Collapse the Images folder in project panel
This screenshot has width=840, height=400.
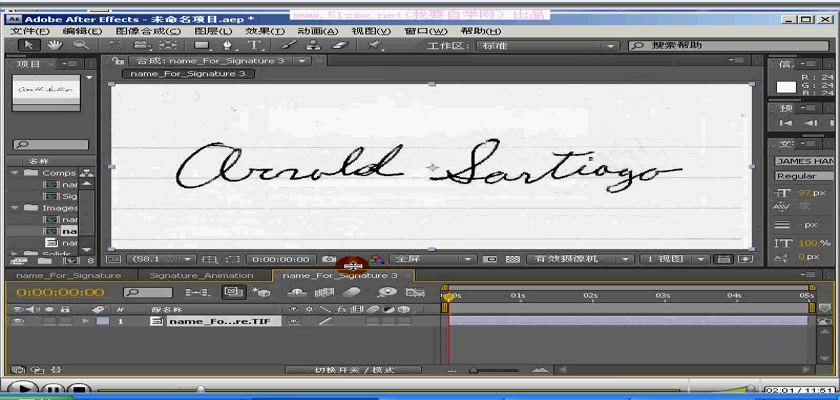(14, 208)
